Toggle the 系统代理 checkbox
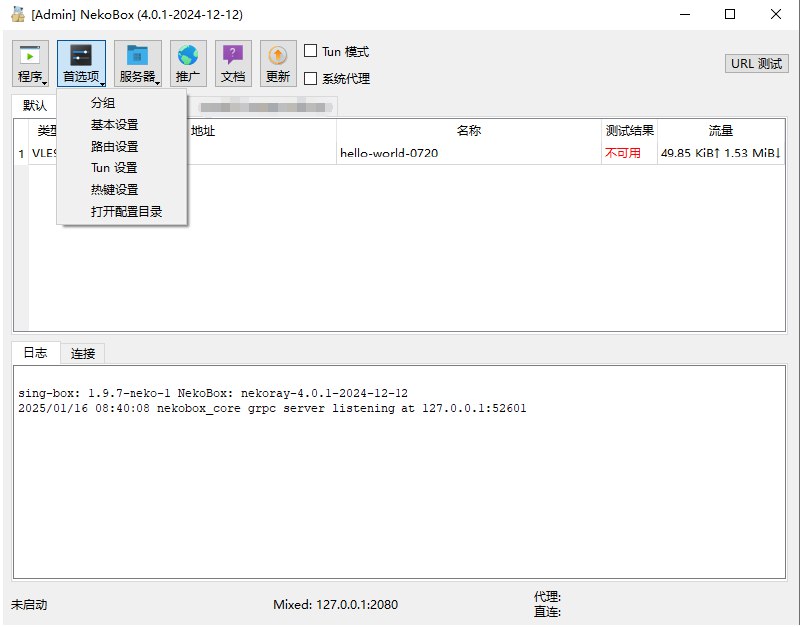This screenshot has height=627, width=800. [310, 79]
